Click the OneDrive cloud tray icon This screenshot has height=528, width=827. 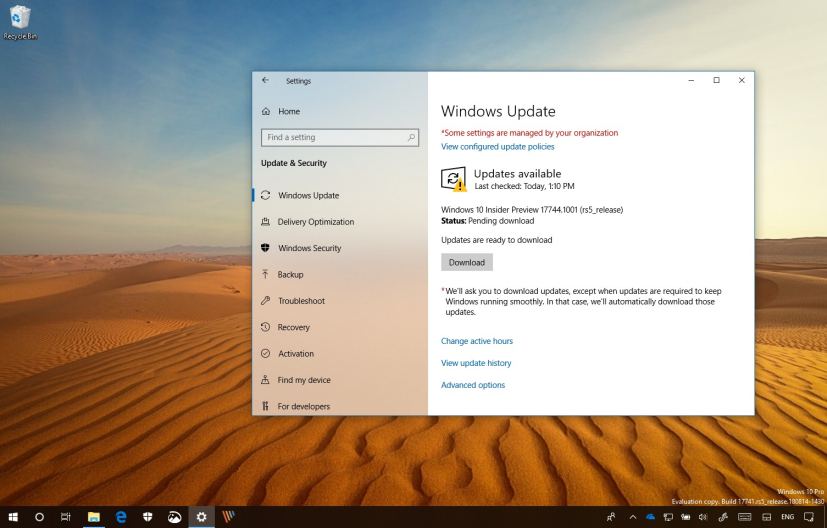650,517
